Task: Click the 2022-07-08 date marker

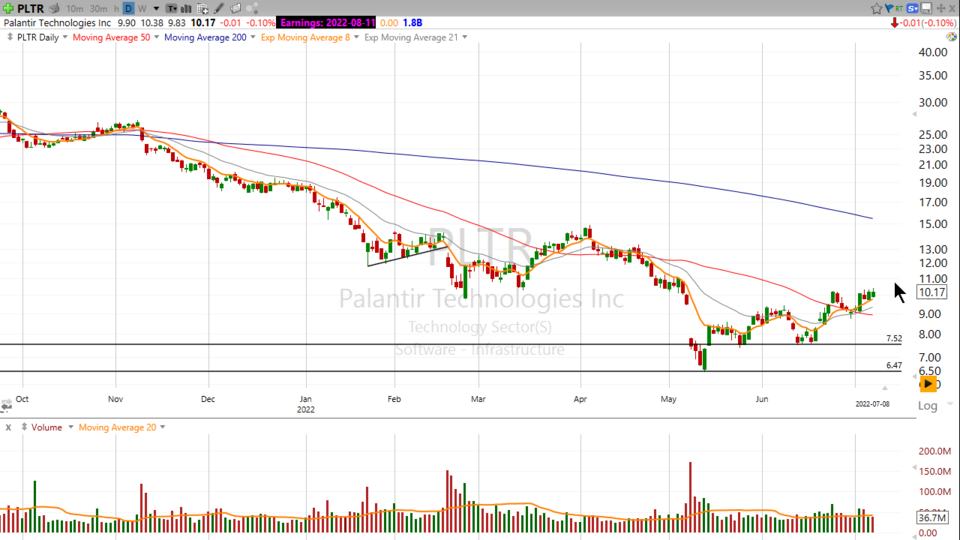Action: pos(872,404)
